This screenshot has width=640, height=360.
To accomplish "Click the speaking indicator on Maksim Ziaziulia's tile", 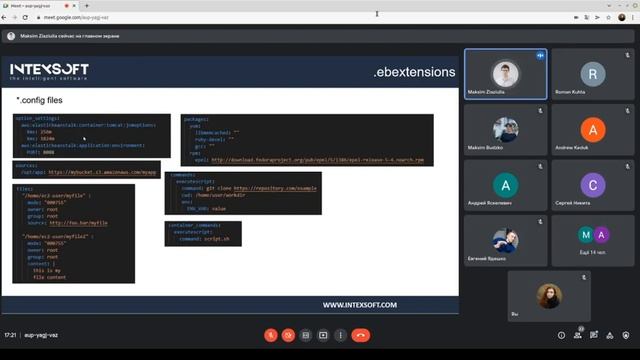I will [x=540, y=56].
